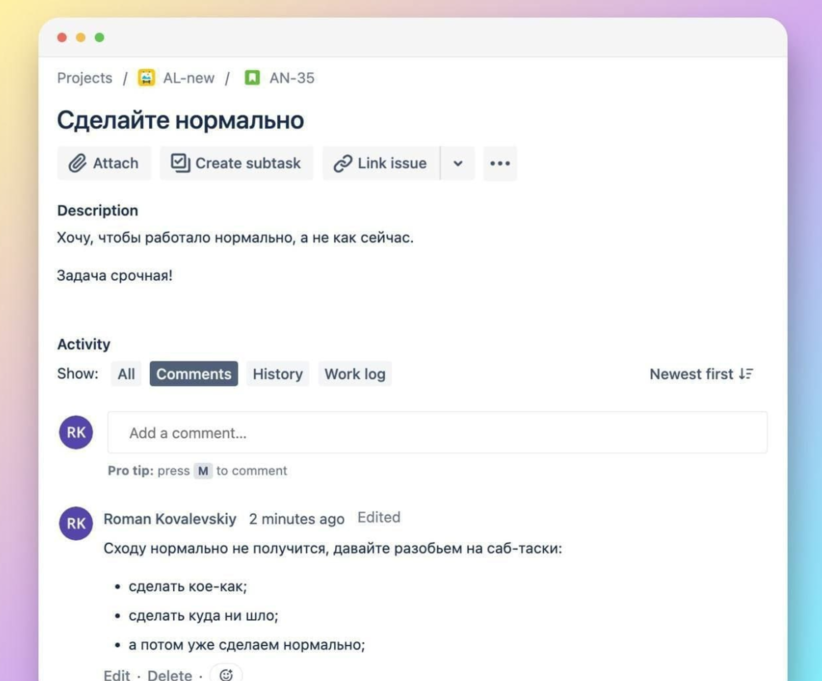This screenshot has height=681, width=822.
Task: Click the green story icon beside AN-35
Action: (252, 78)
